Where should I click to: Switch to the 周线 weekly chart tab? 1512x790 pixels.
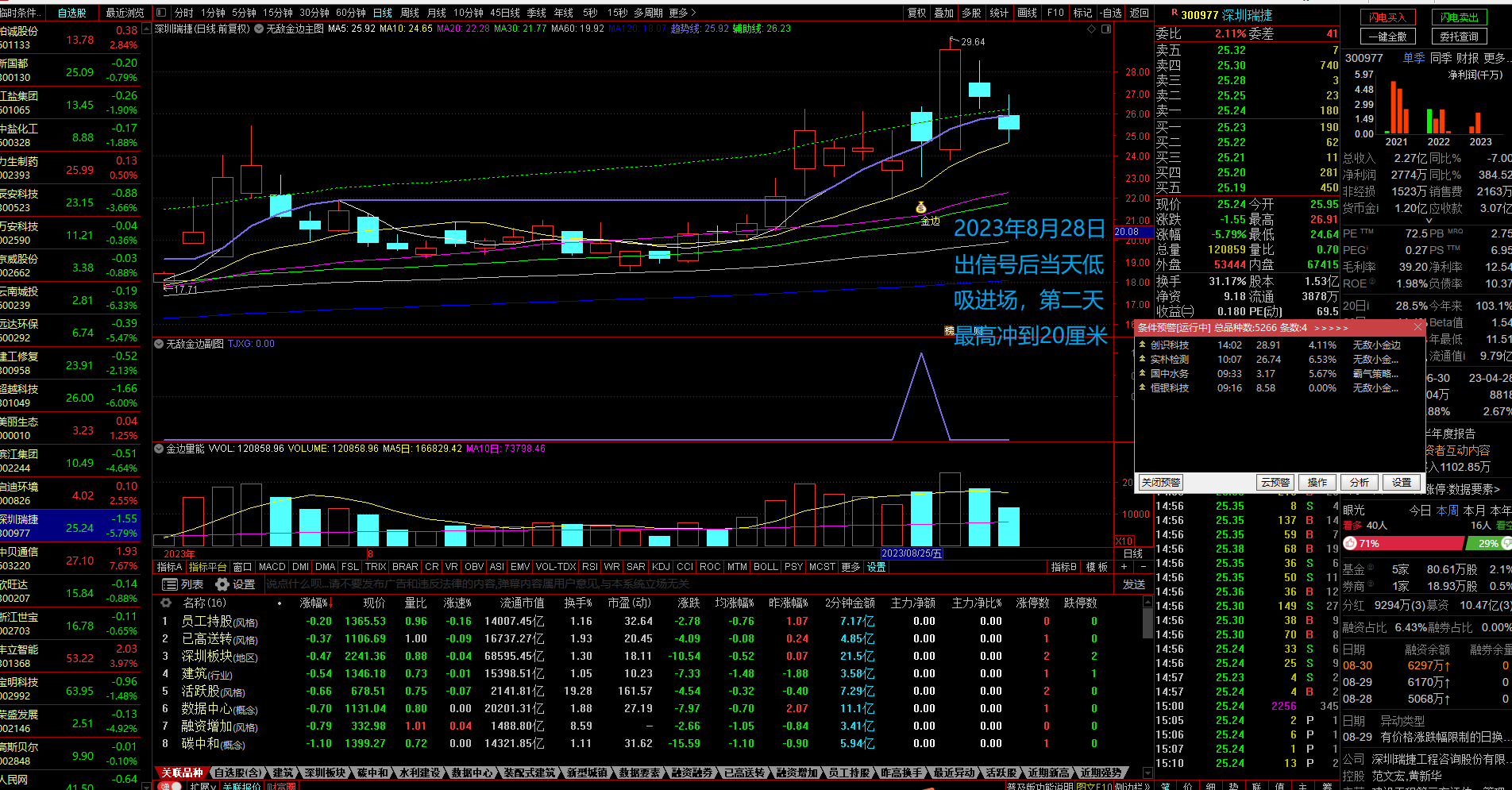coord(410,13)
